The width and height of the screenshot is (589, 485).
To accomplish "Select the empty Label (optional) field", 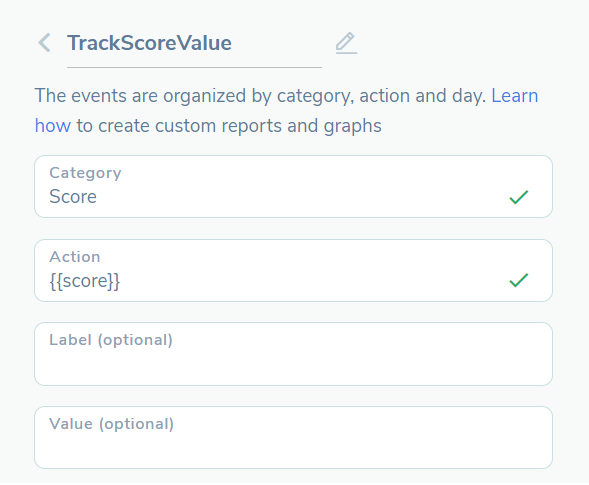I will pos(293,354).
